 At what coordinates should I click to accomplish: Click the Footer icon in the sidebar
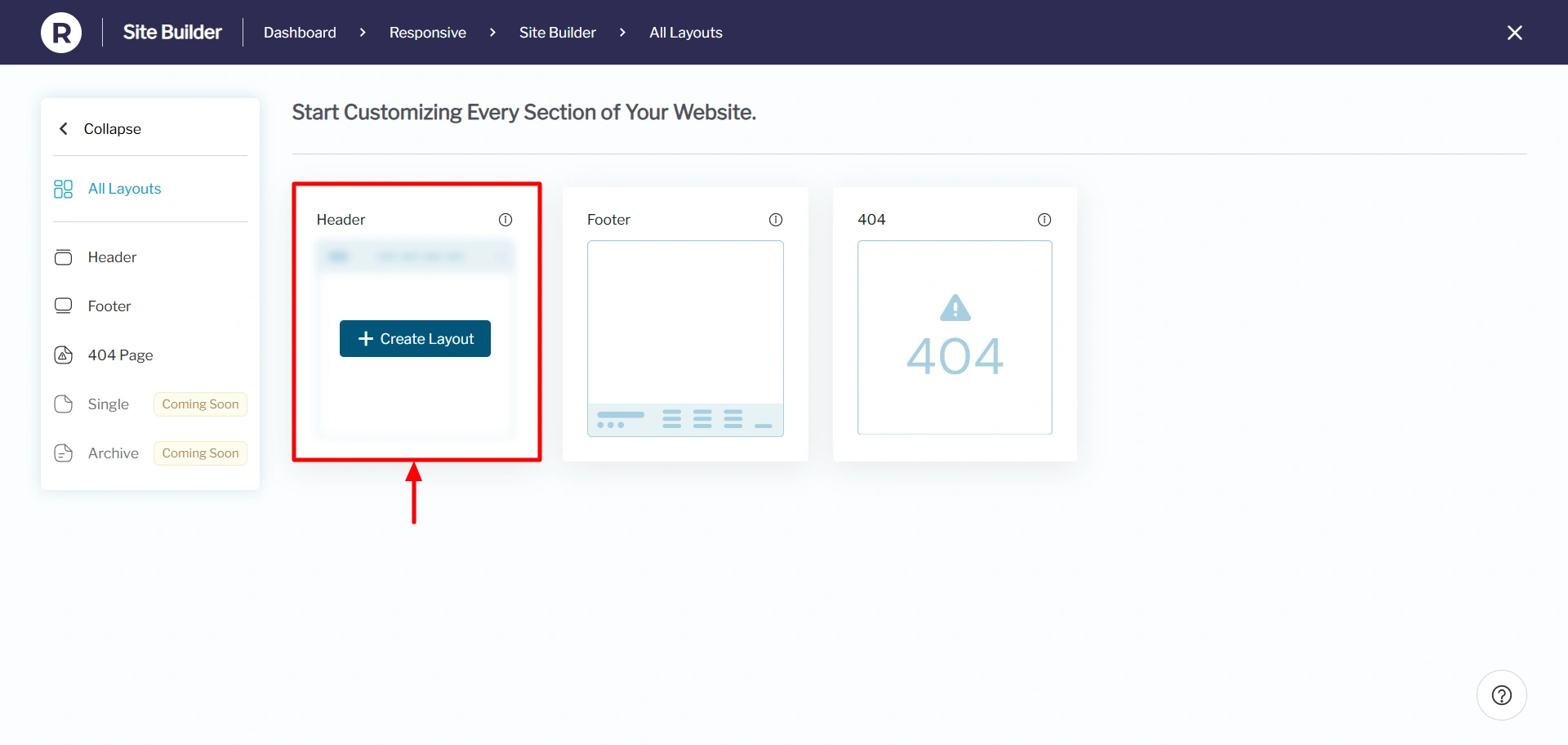click(63, 306)
